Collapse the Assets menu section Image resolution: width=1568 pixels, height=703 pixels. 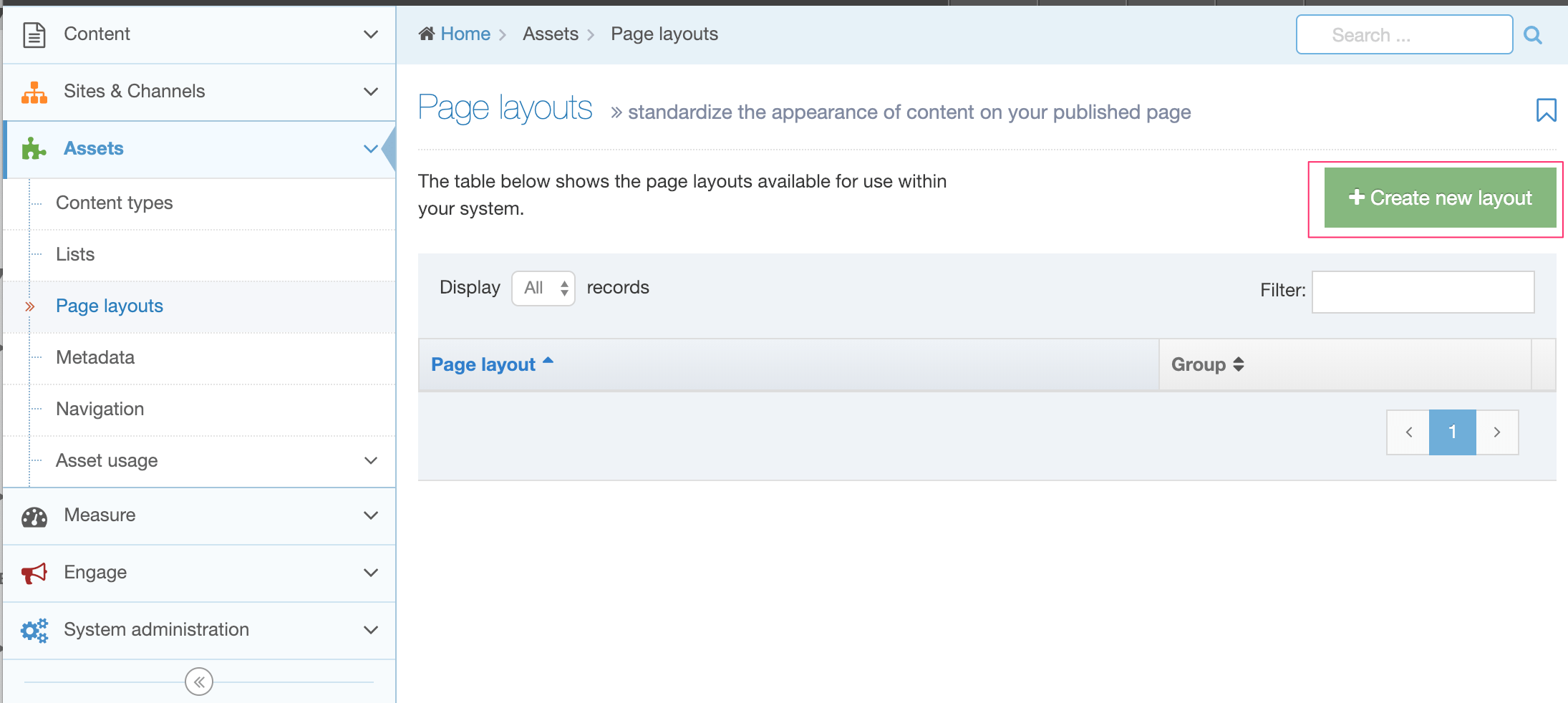[x=370, y=149]
